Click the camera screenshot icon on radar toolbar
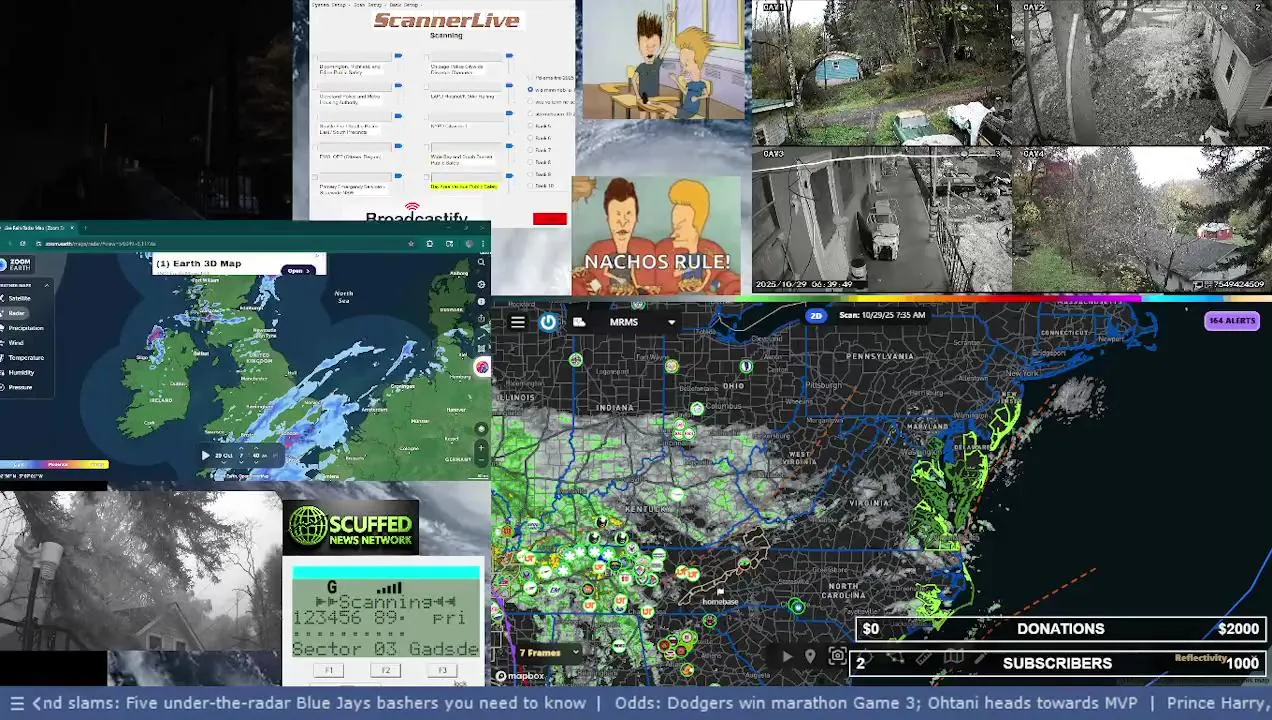The width and height of the screenshot is (1272, 720). [837, 655]
